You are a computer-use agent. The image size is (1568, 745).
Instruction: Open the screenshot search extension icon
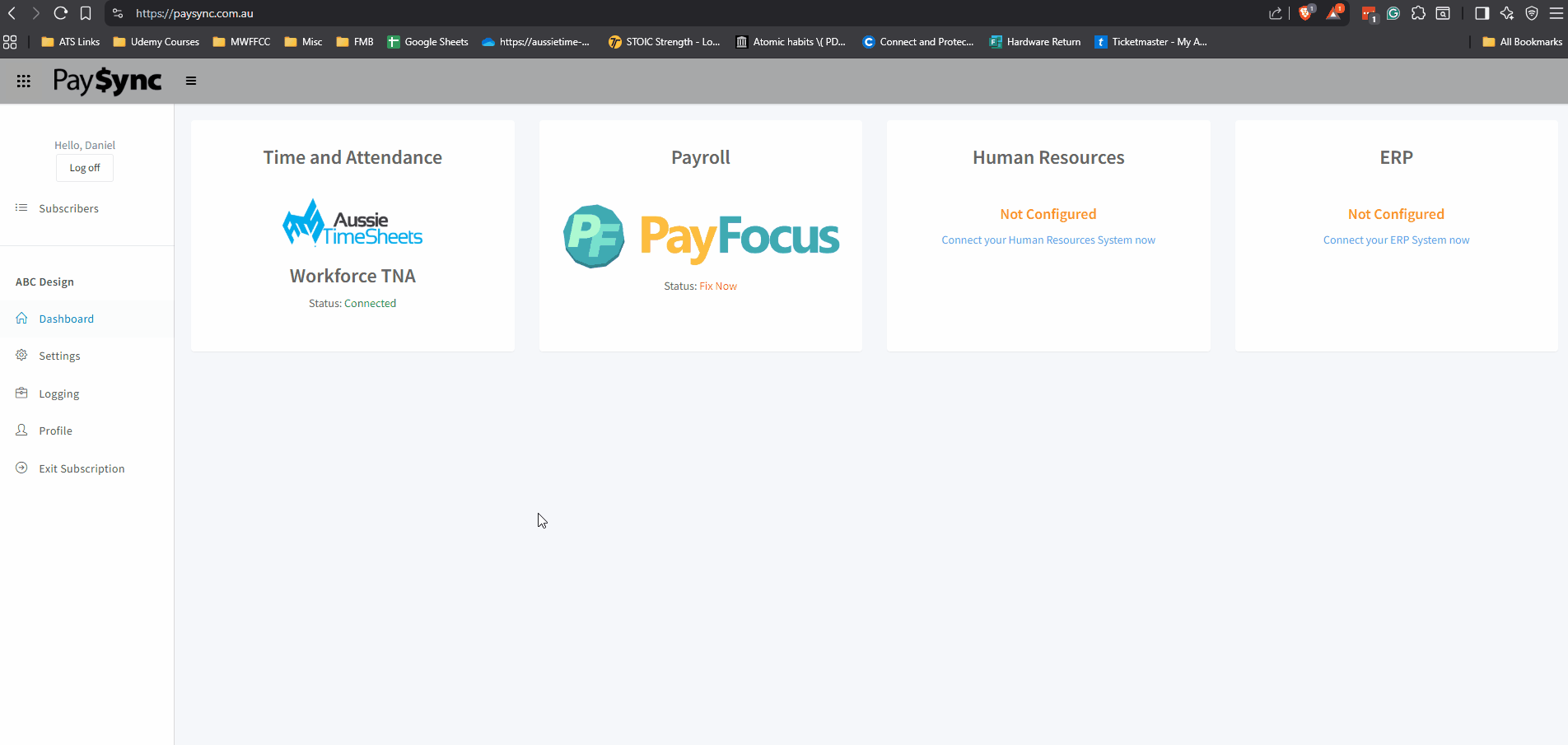pyautogui.click(x=1443, y=13)
